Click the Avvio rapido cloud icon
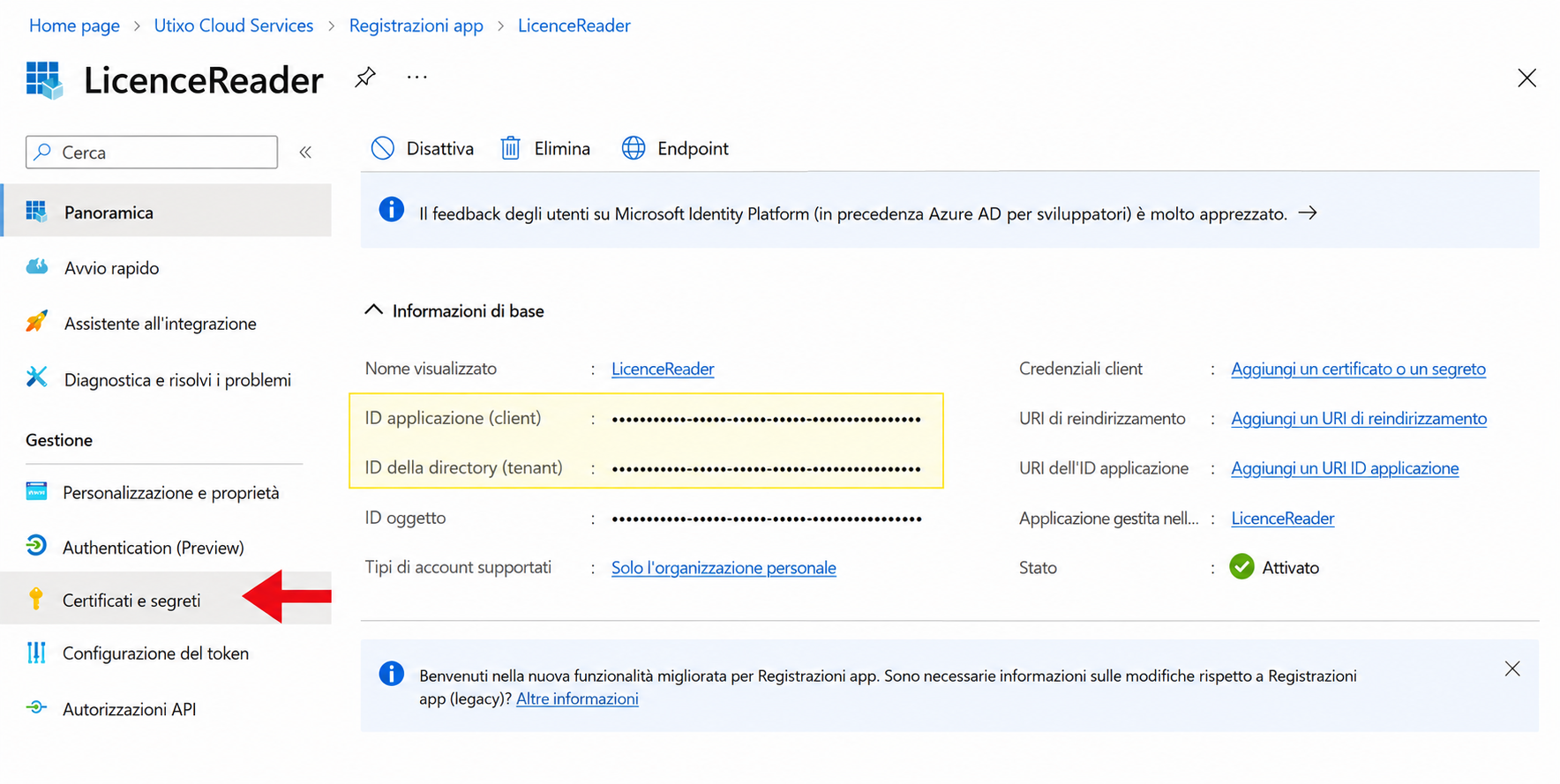 (x=36, y=267)
